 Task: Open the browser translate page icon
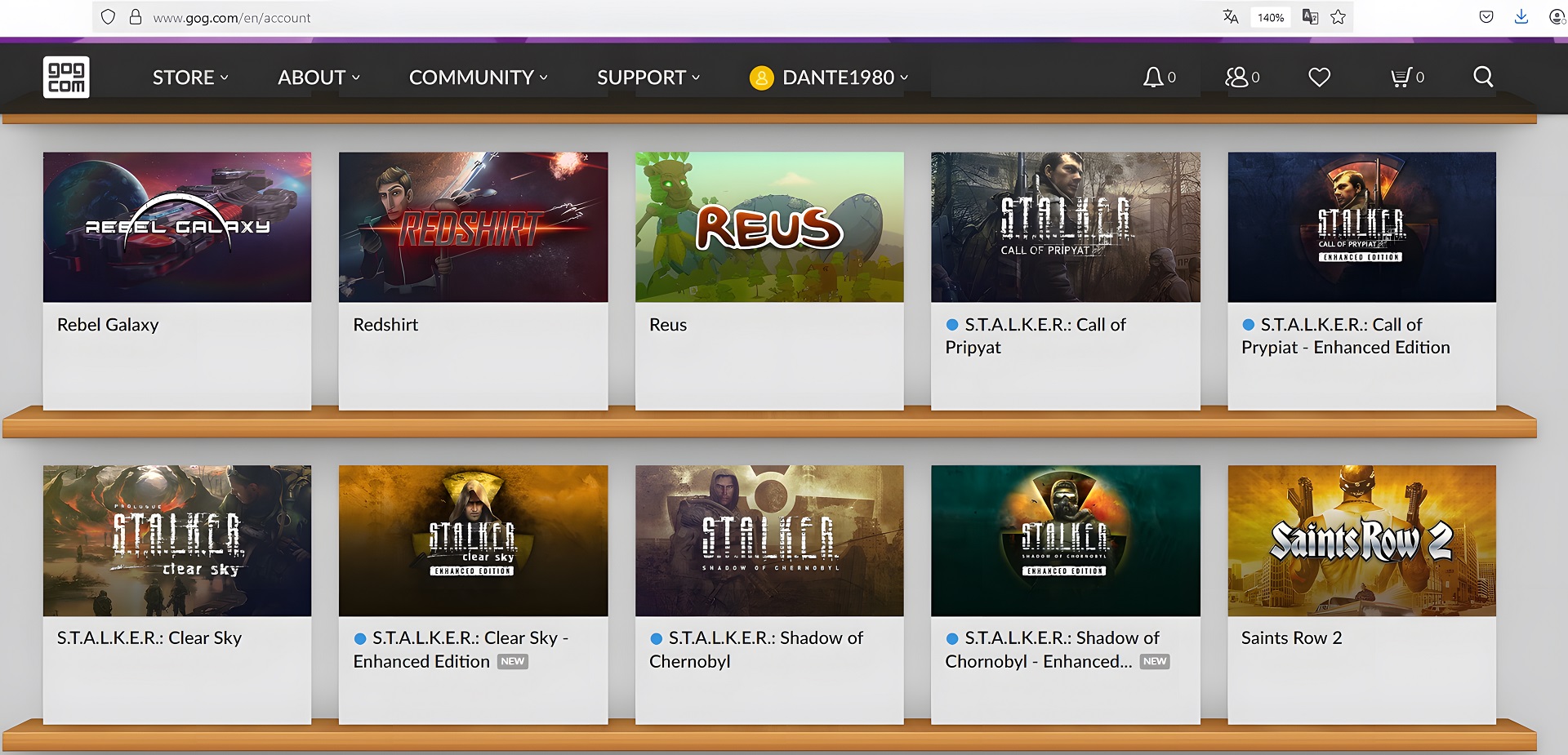click(x=1231, y=17)
